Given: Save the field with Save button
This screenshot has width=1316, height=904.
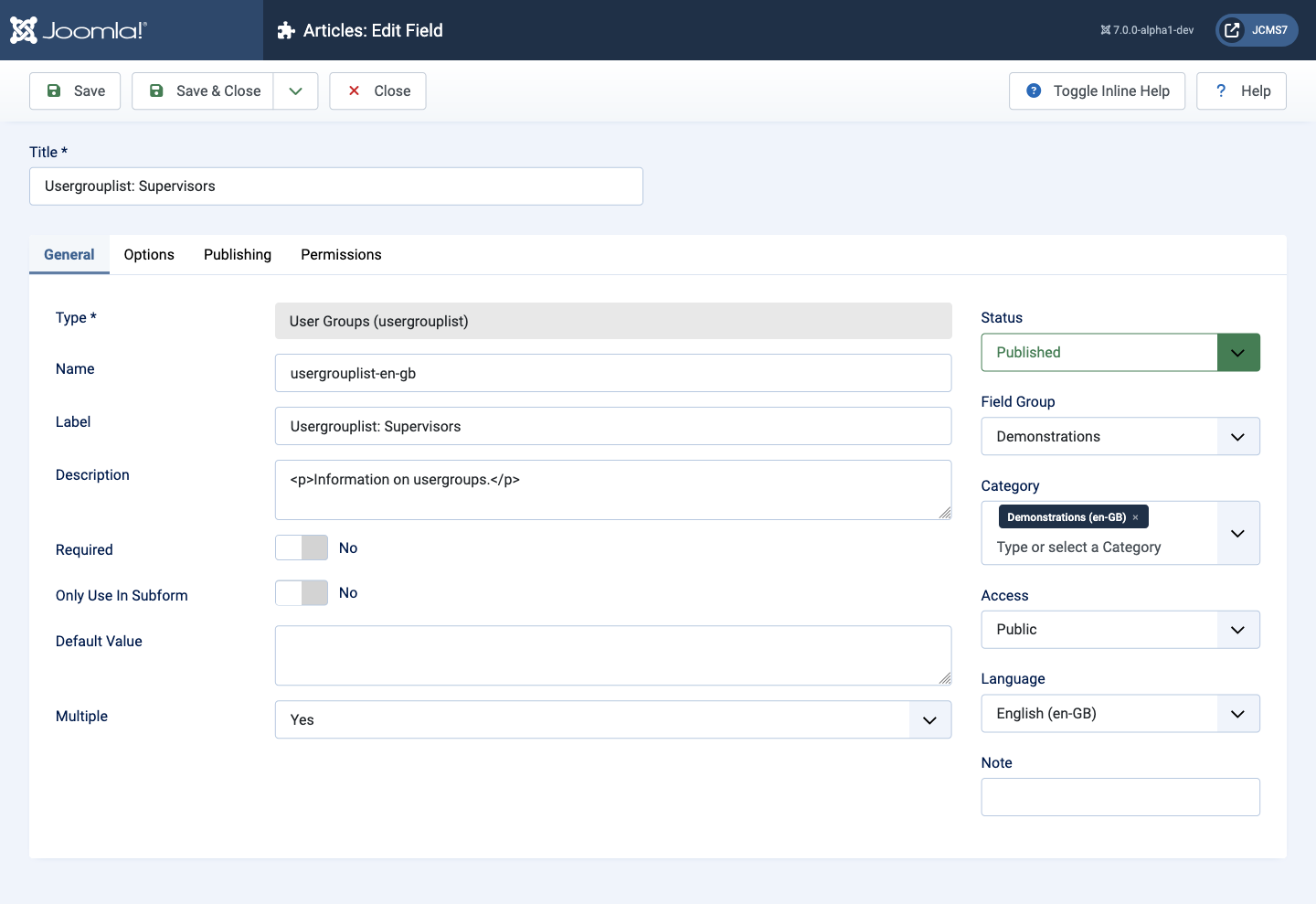Looking at the screenshot, I should point(75,90).
